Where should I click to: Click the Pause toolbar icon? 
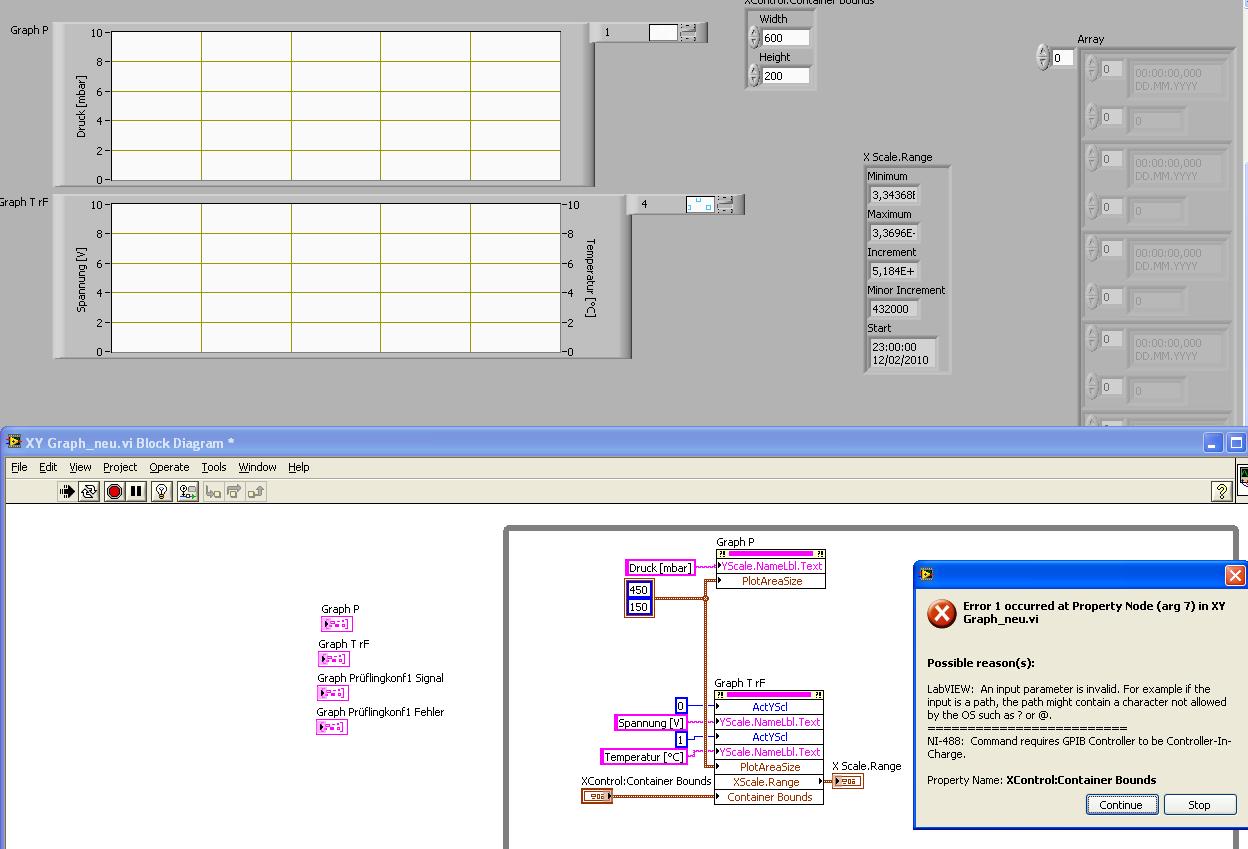137,491
